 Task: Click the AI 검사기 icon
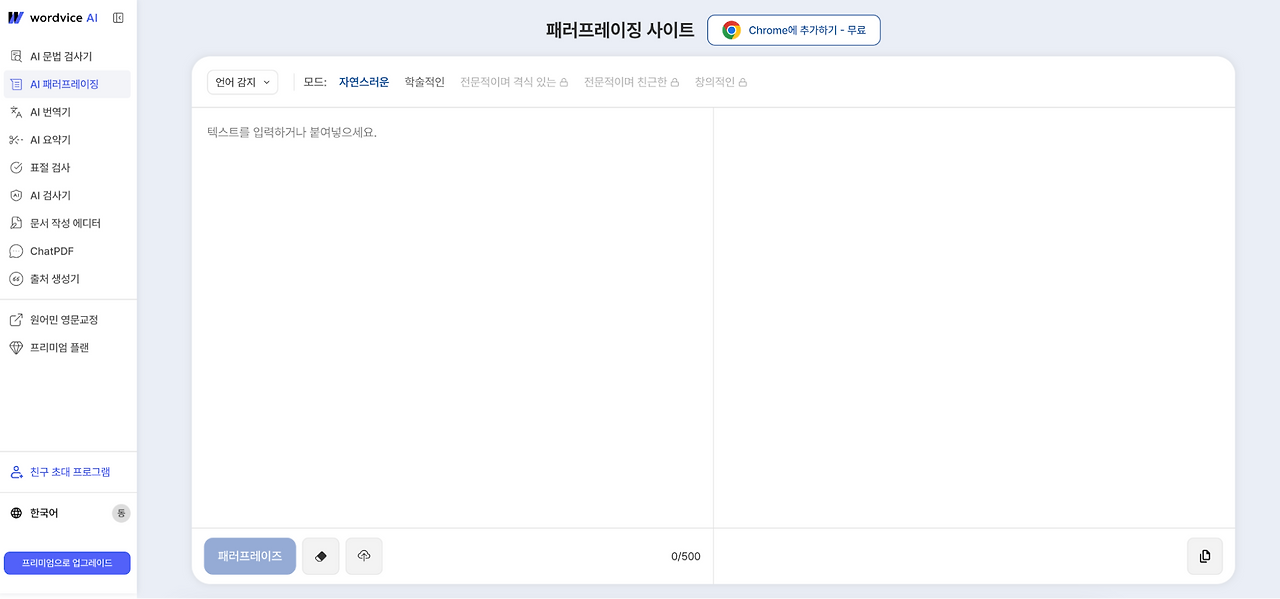pyautogui.click(x=16, y=196)
